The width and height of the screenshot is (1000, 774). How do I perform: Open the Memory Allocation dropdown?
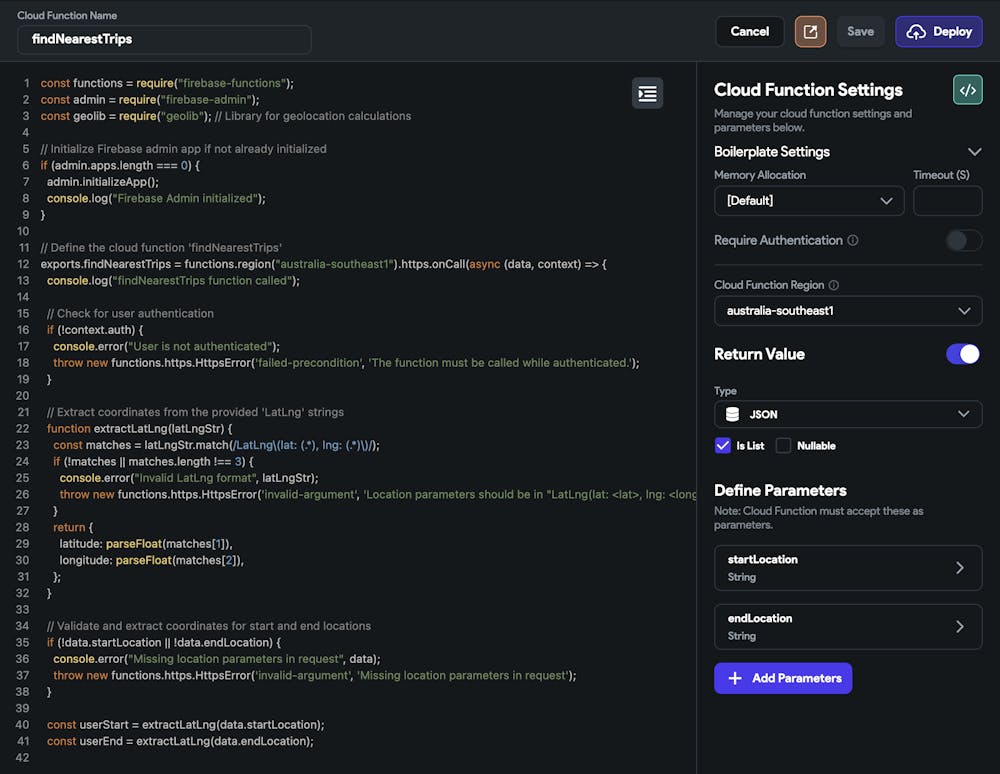click(x=809, y=201)
